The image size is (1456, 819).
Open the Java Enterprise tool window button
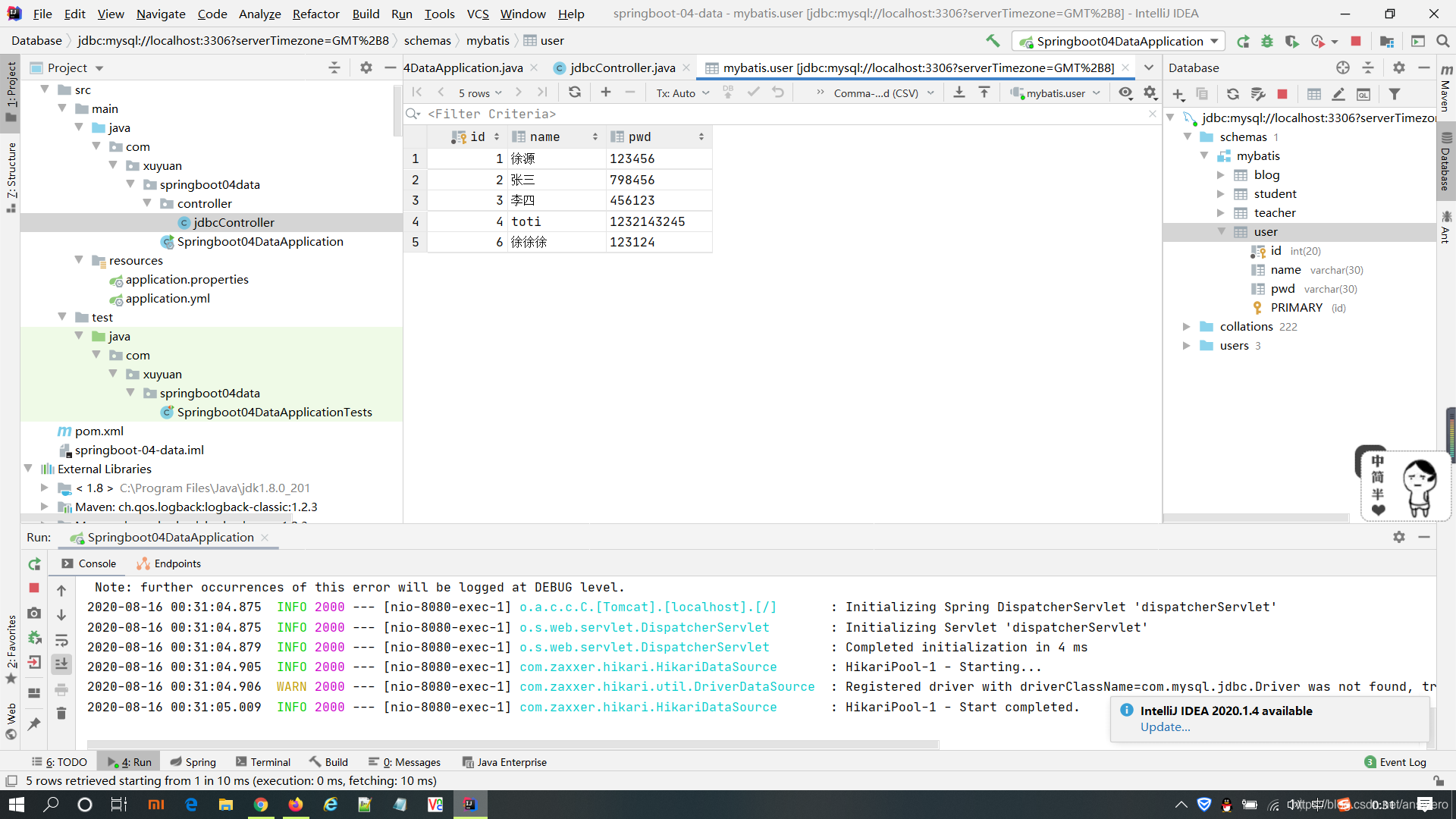(504, 762)
